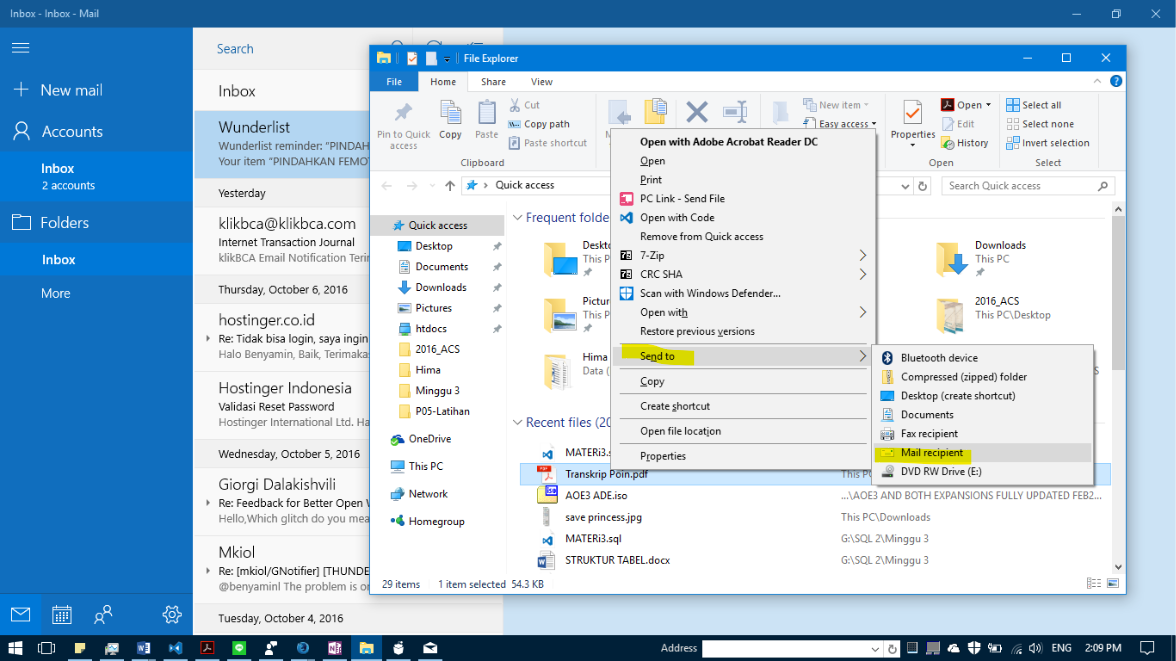The height and width of the screenshot is (661, 1176).
Task: Click the Windows Start button
Action: 15,647
